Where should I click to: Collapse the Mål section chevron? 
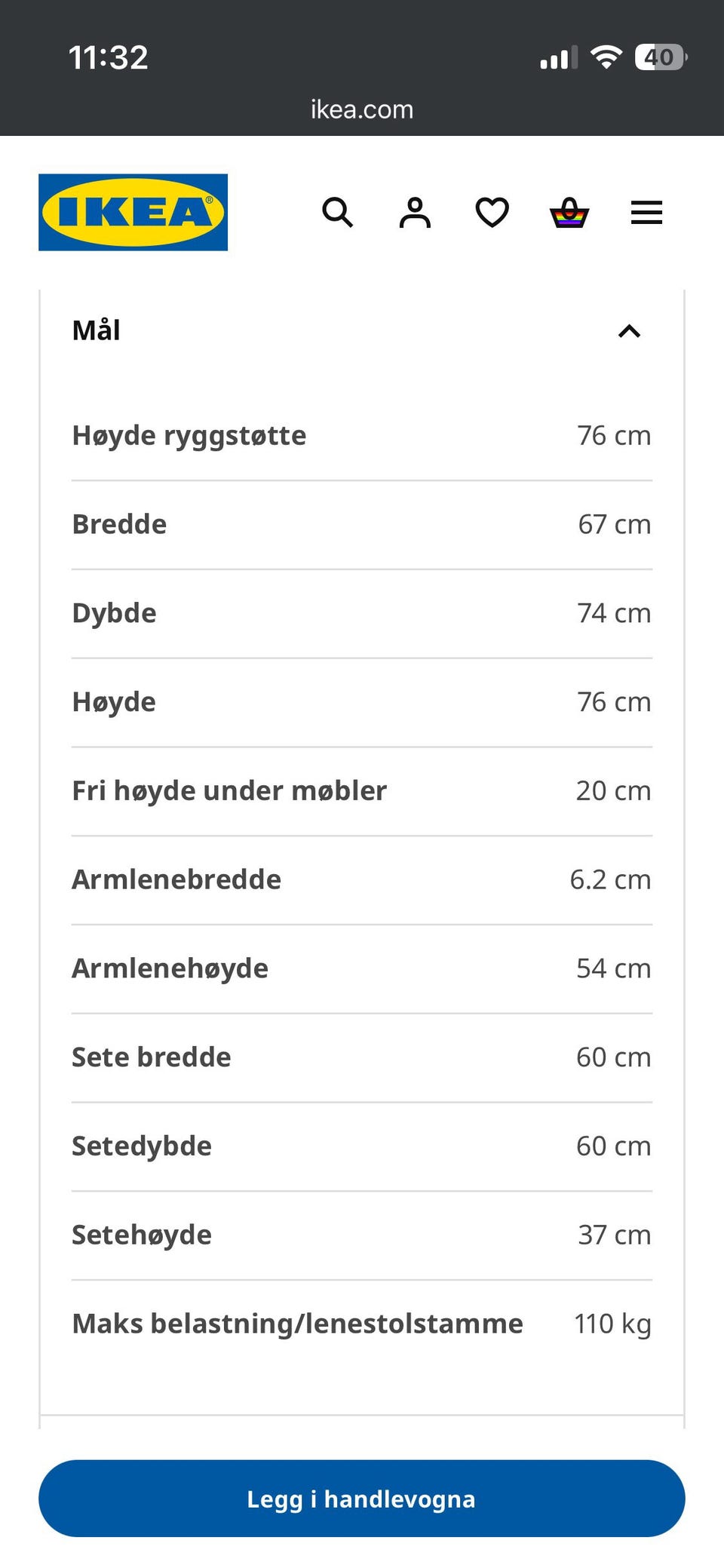tap(630, 331)
